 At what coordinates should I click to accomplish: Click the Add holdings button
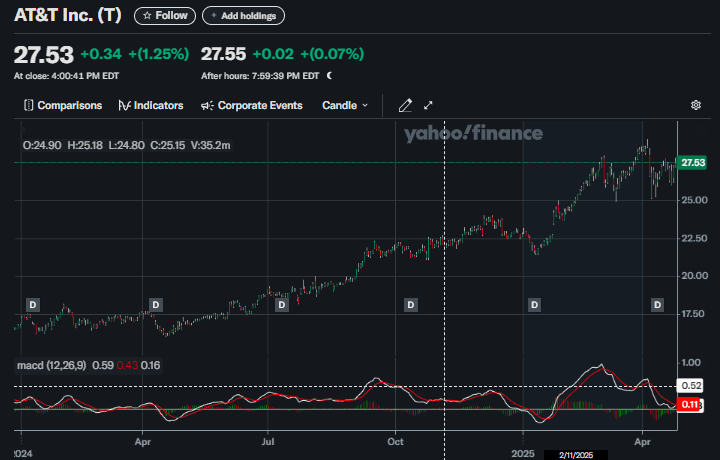pyautogui.click(x=243, y=16)
